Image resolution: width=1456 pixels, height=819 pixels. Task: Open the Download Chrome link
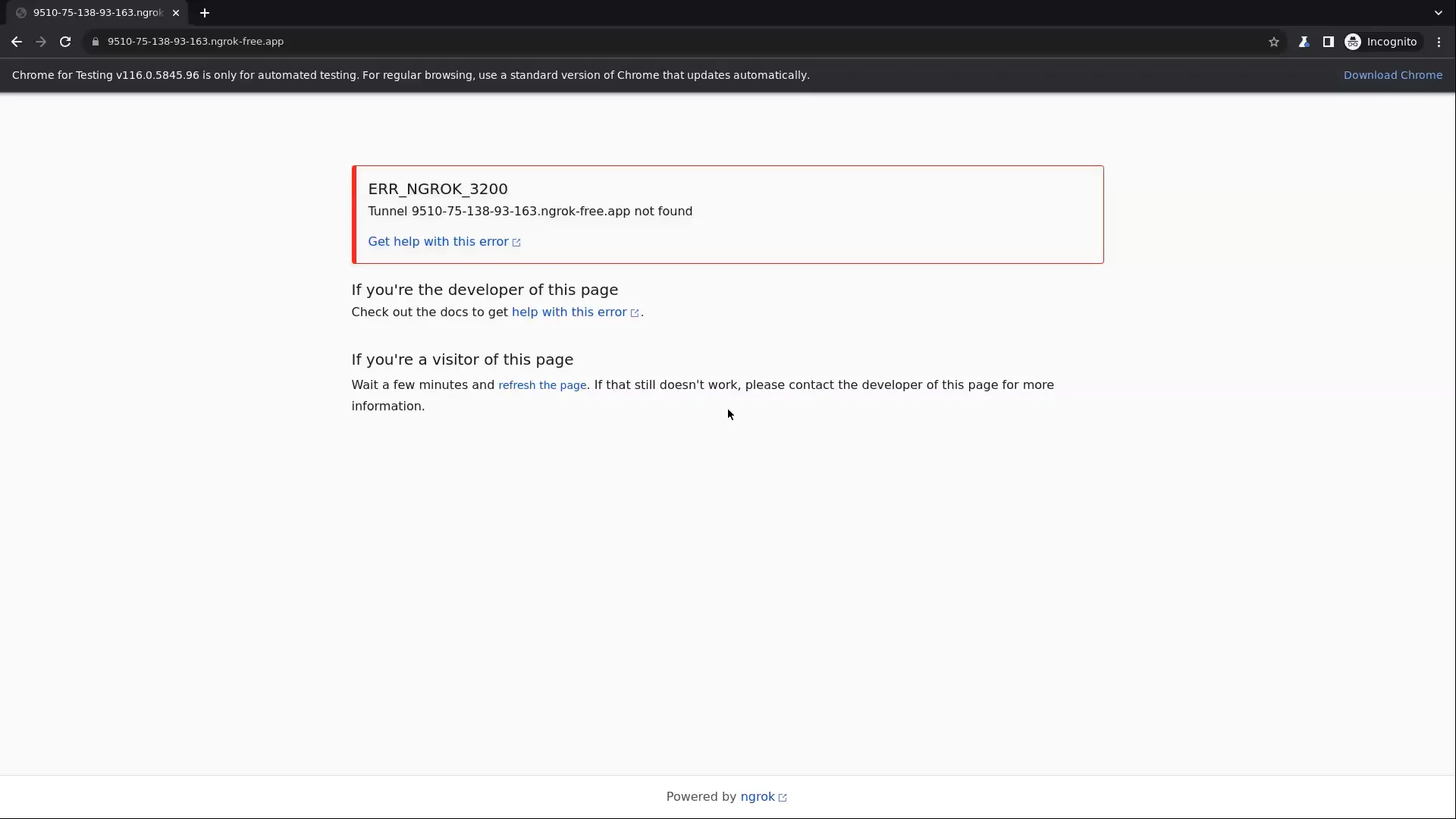[x=1392, y=75]
